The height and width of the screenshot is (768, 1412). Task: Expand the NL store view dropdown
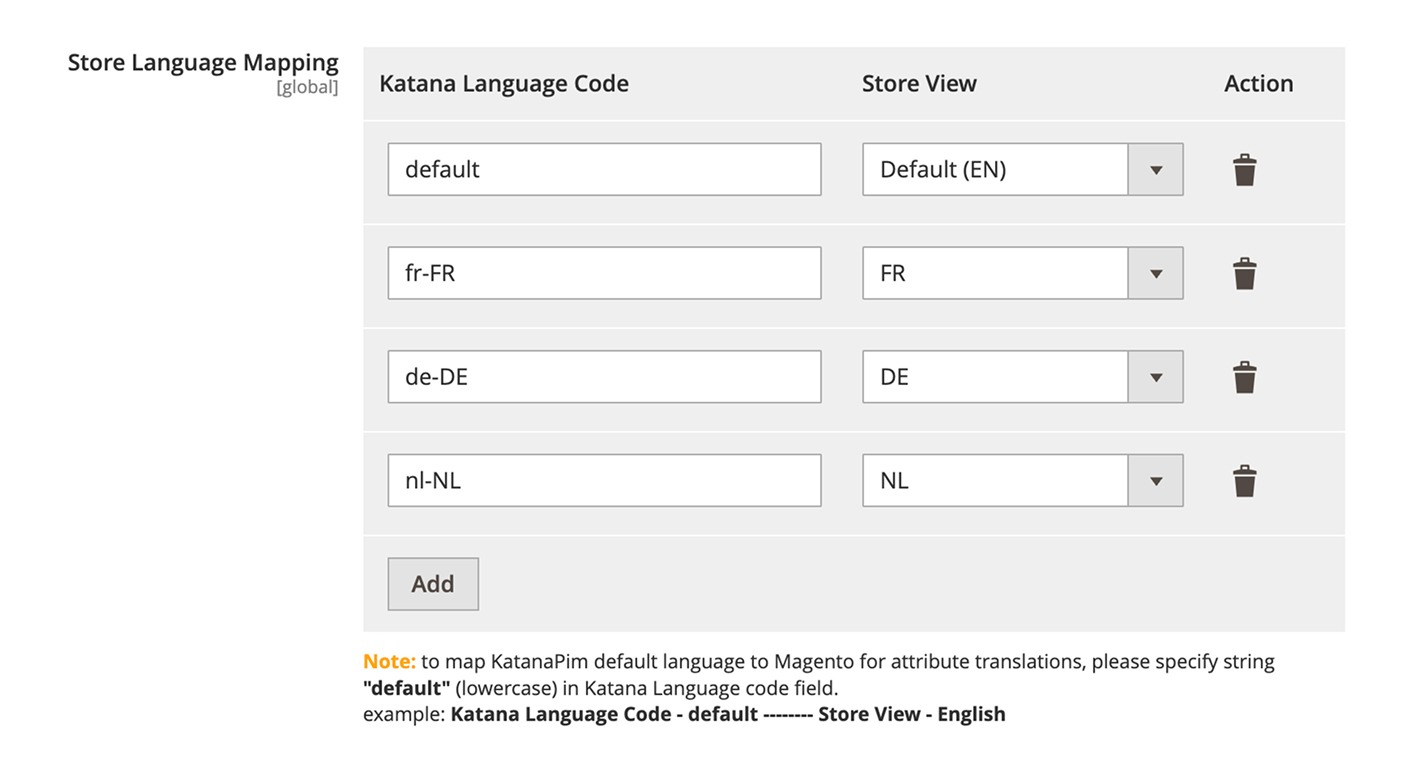point(1023,480)
